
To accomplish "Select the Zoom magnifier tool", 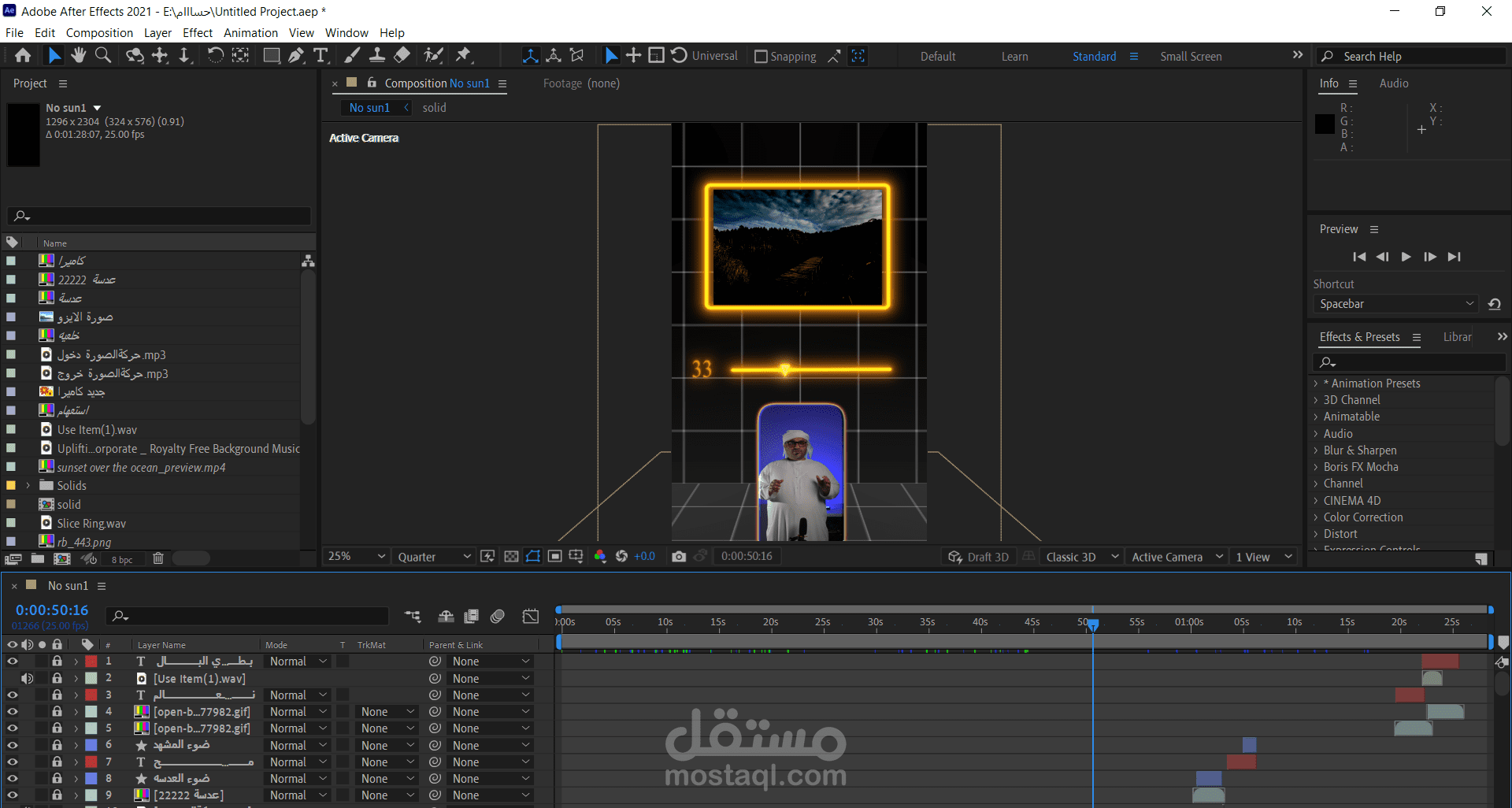I will tap(103, 55).
